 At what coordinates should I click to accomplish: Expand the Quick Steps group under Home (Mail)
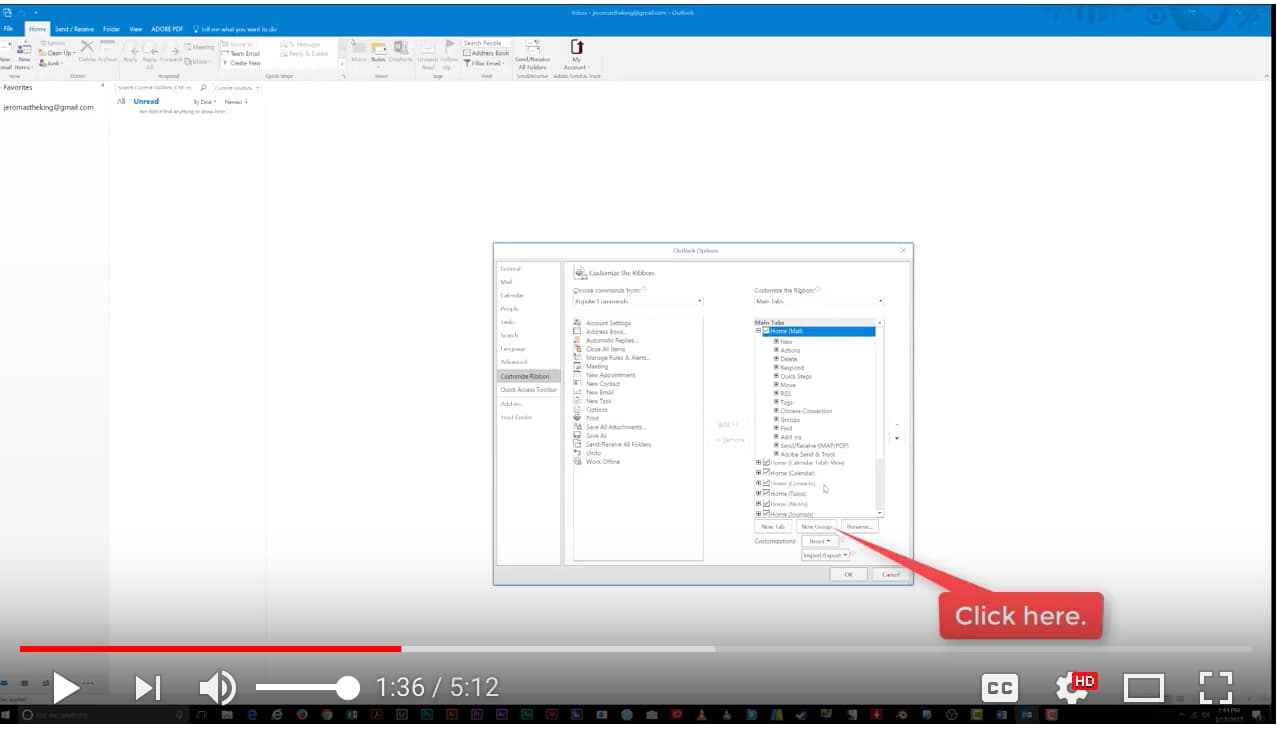tap(777, 376)
